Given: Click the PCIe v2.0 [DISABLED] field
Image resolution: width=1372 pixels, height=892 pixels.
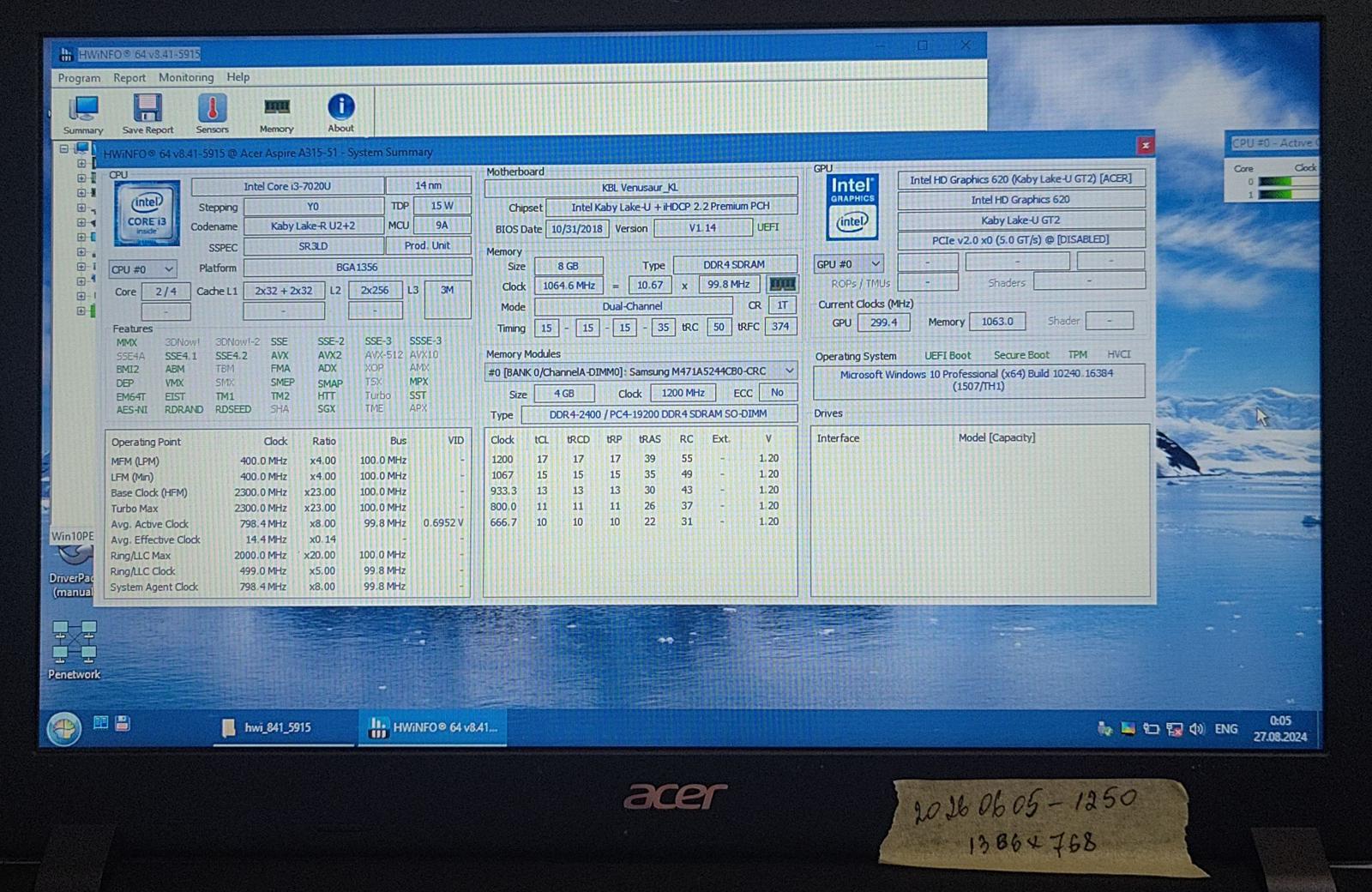Looking at the screenshot, I should pyautogui.click(x=1020, y=240).
